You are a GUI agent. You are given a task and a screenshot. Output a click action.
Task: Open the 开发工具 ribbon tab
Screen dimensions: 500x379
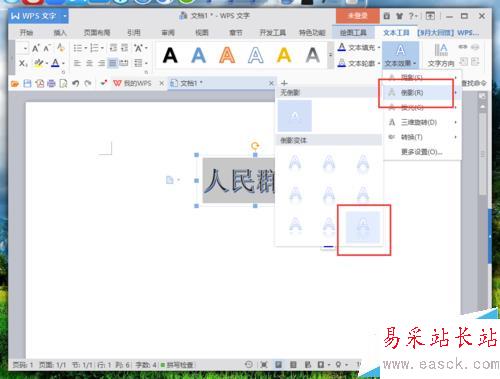[x=273, y=32]
